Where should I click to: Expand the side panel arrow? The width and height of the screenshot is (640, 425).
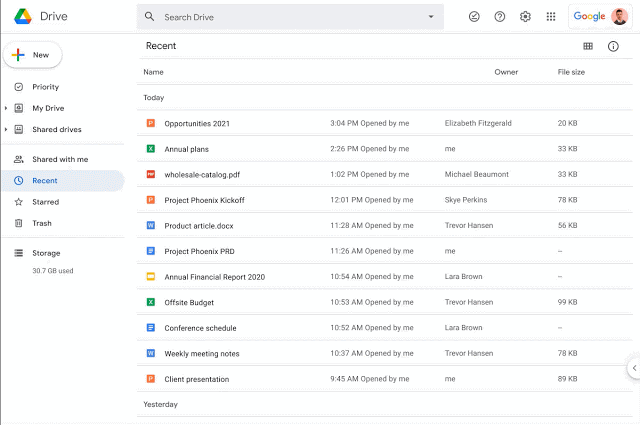632,368
